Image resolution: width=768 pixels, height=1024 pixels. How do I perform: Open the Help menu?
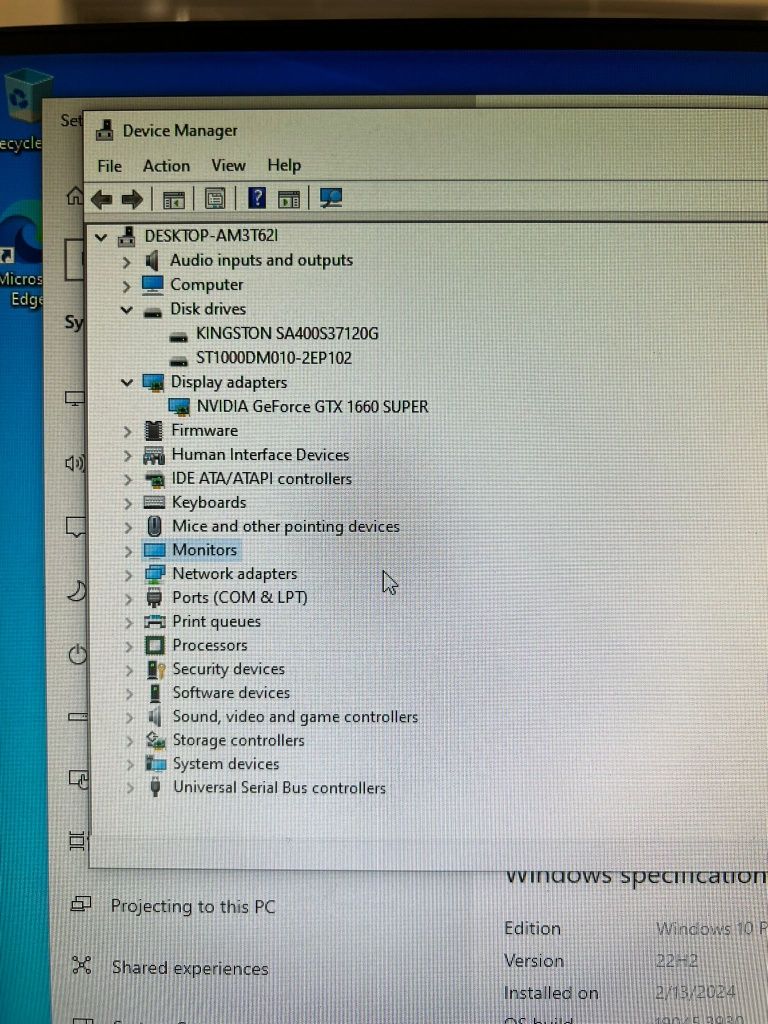point(284,165)
